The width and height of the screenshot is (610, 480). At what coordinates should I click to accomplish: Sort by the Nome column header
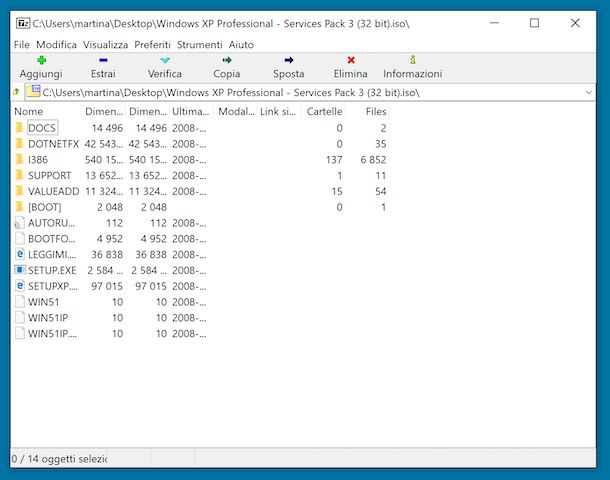[x=46, y=112]
